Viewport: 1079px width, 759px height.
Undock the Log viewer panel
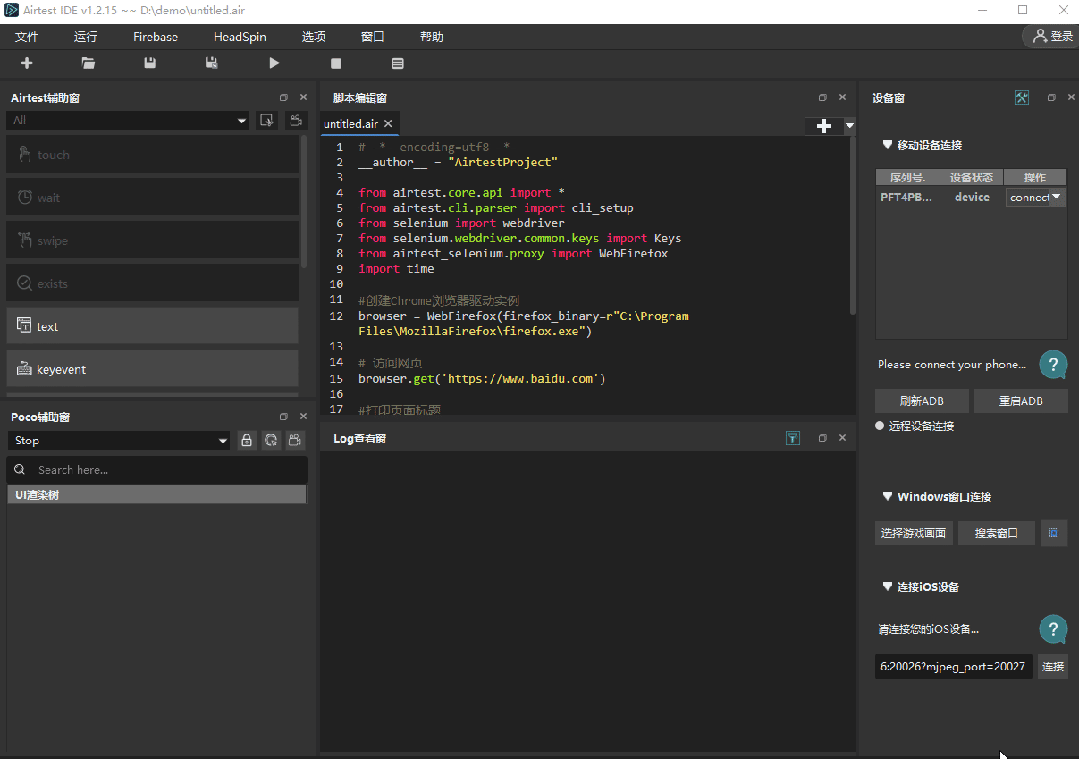pyautogui.click(x=822, y=438)
